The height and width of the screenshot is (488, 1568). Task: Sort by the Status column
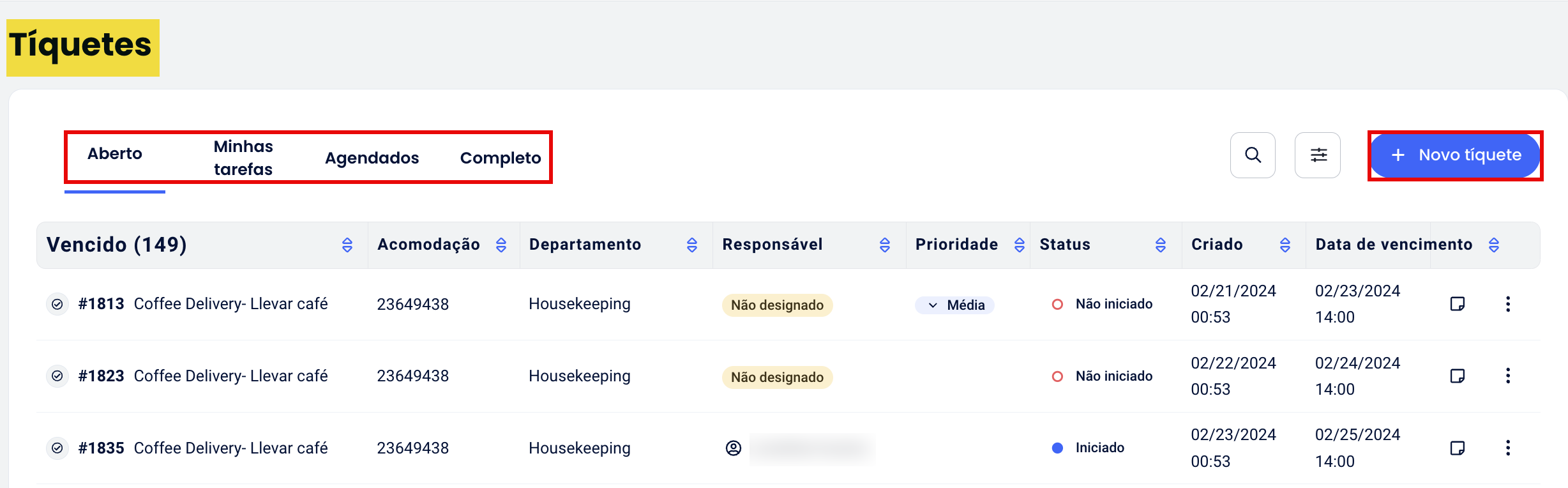[1161, 245]
